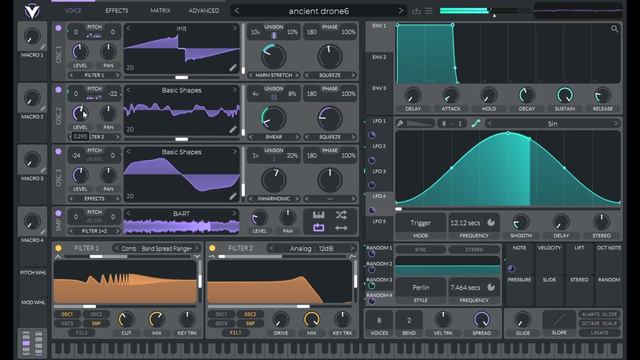The height and width of the screenshot is (360, 640).
Task: Toggle the sample bounce arrows icon
Action: click(x=341, y=228)
